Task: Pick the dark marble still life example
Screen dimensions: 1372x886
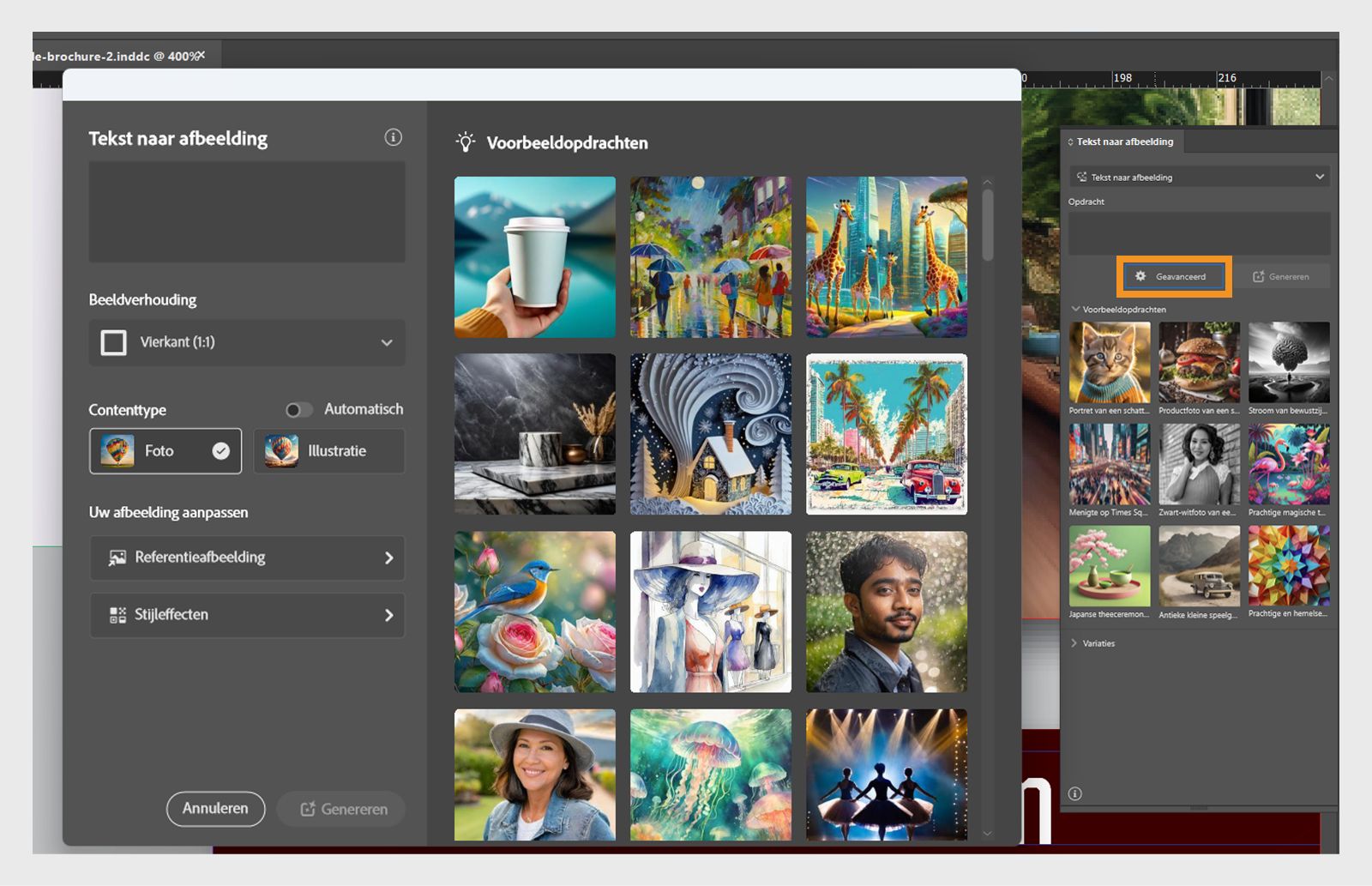Action: 535,434
